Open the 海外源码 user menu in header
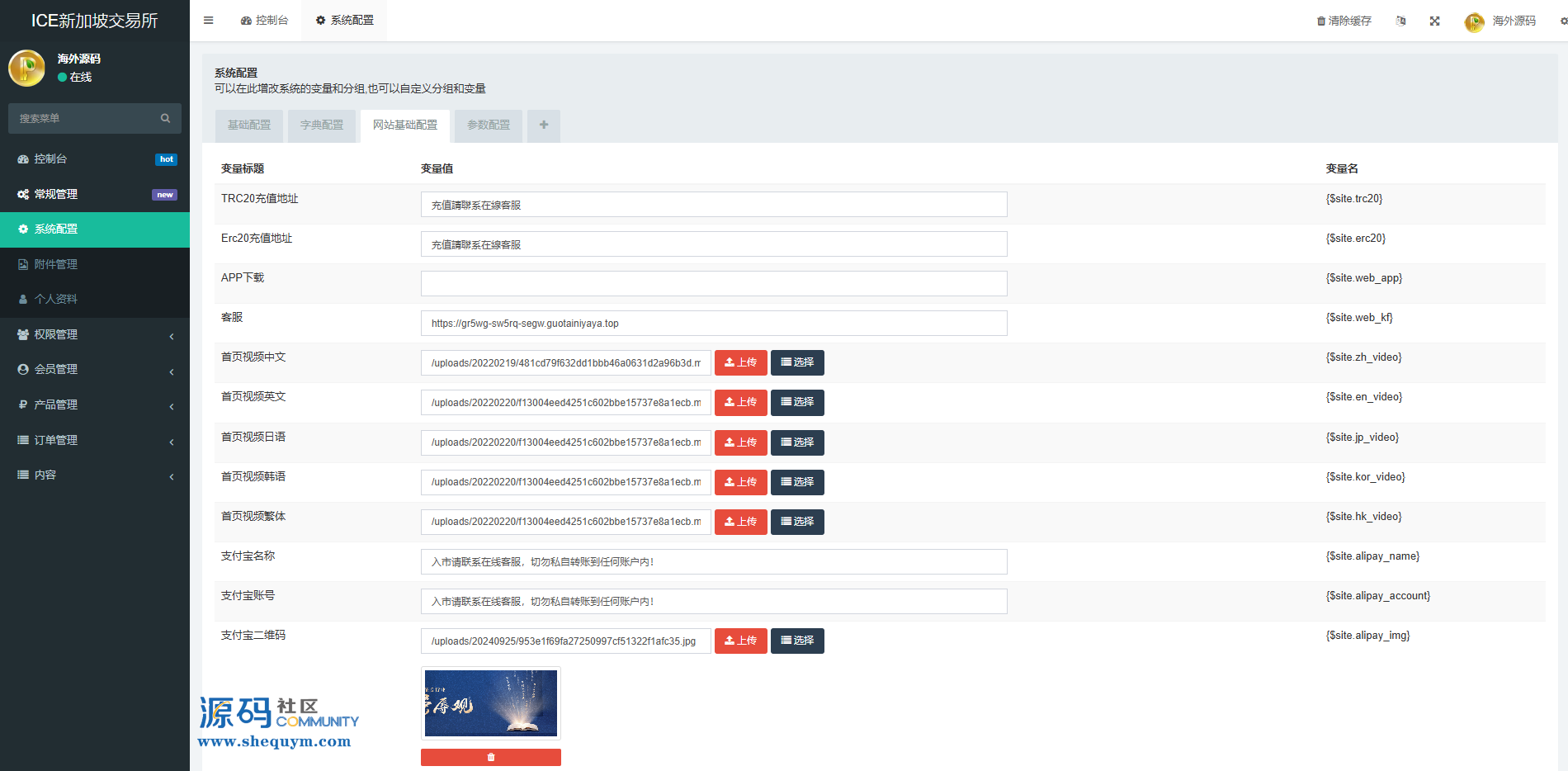Viewport: 1568px width, 771px height. coord(1501,21)
